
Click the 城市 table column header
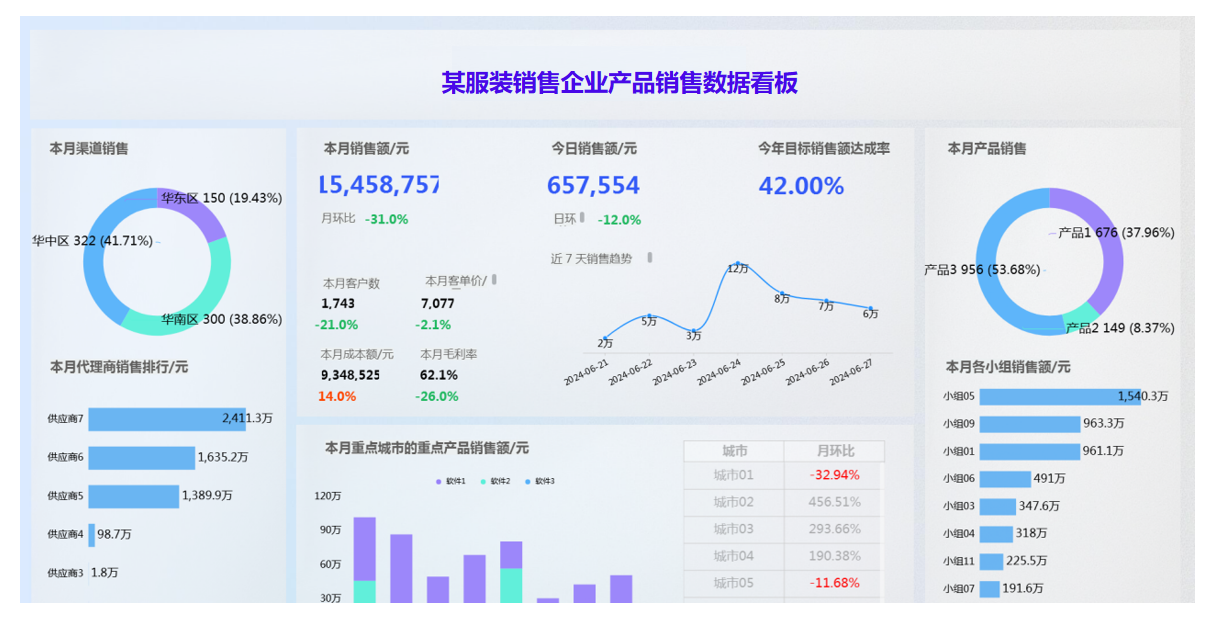point(734,451)
